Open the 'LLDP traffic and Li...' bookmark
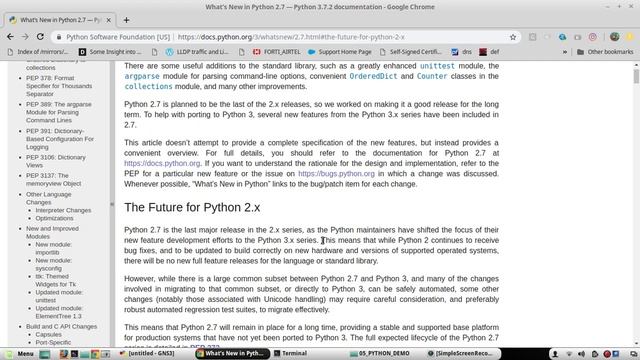The width and height of the screenshot is (640, 360). [197, 52]
